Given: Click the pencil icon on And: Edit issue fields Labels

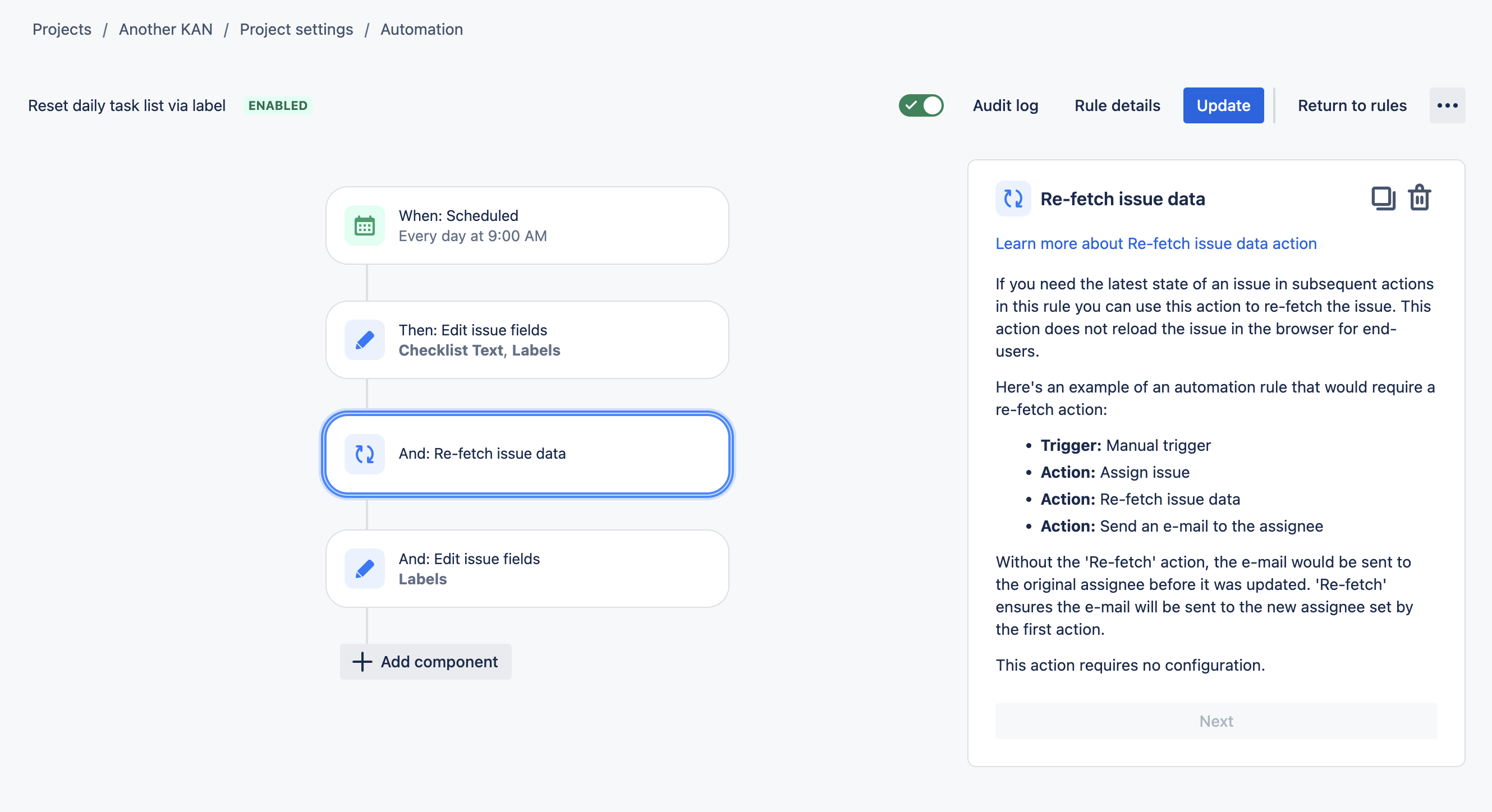Looking at the screenshot, I should point(364,568).
